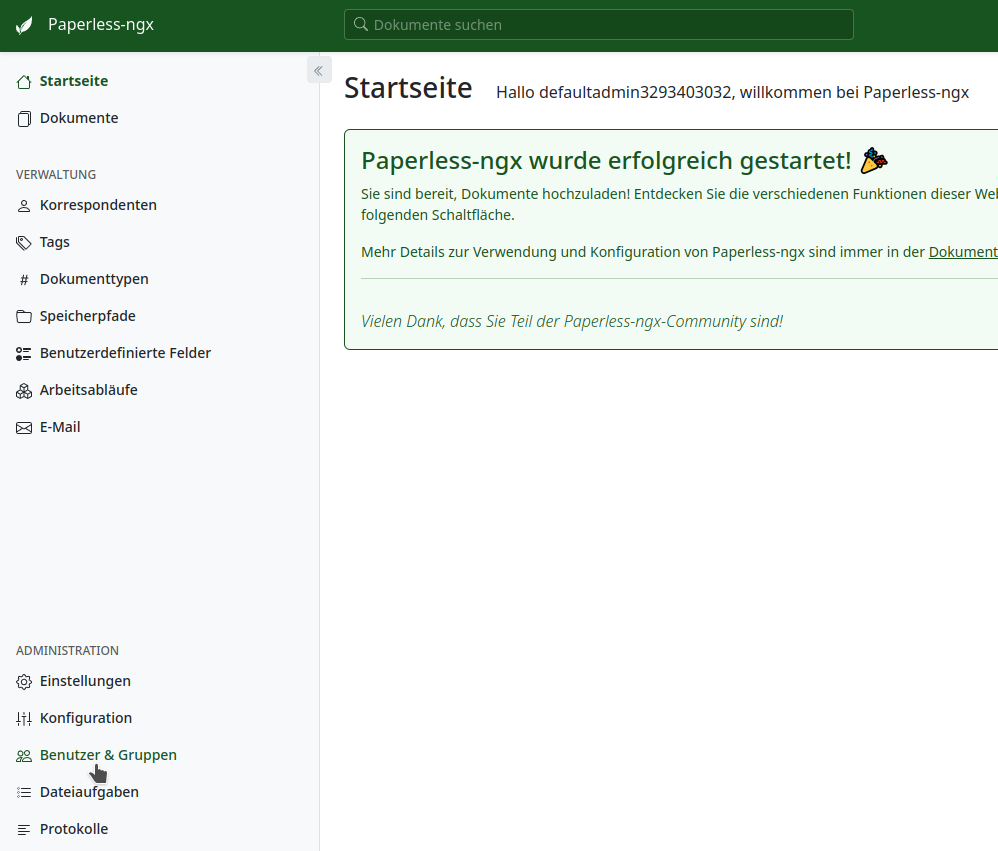Click the Tags label icon
This screenshot has height=851, width=998.
click(24, 243)
